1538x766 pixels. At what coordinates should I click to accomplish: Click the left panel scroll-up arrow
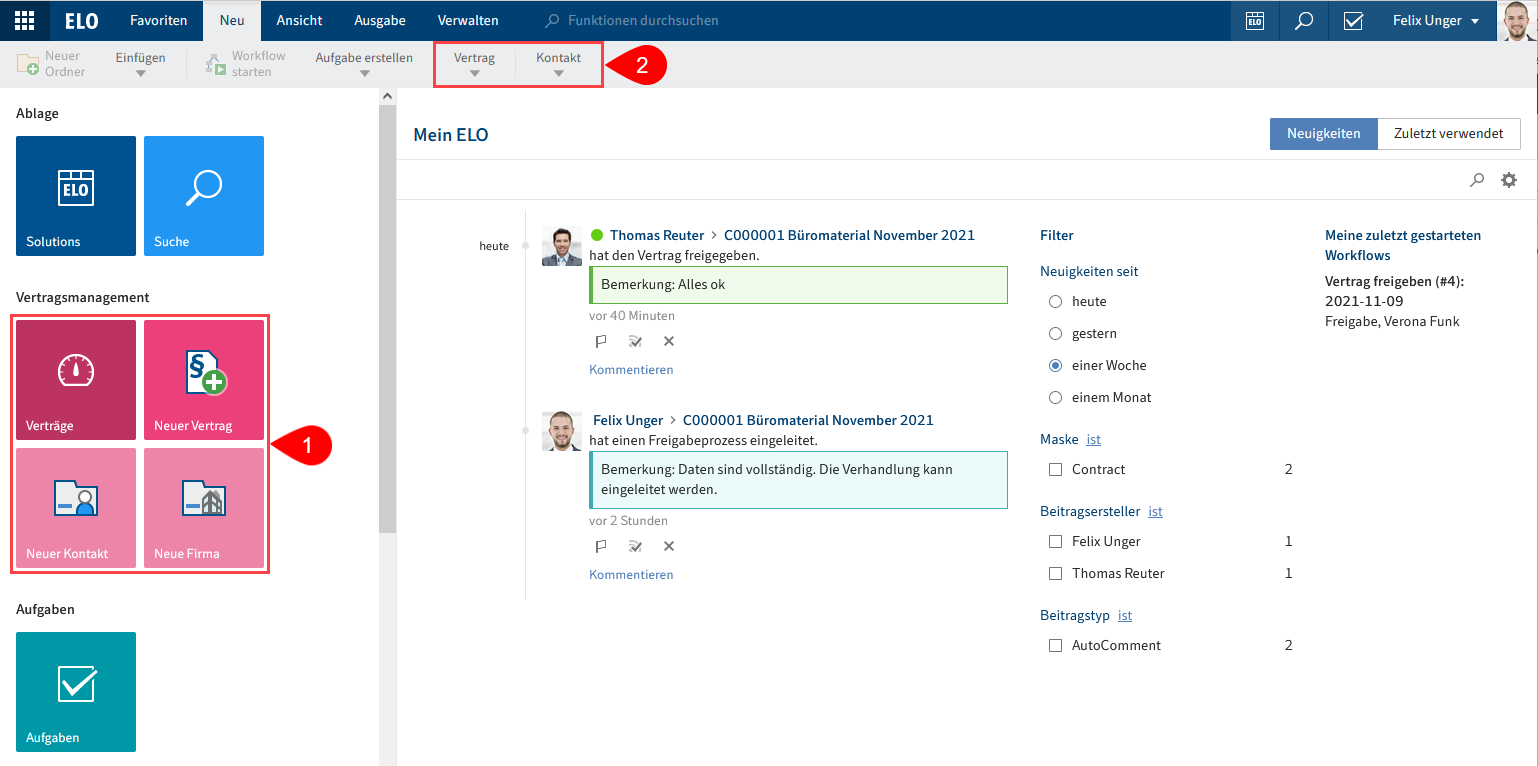pyautogui.click(x=388, y=96)
